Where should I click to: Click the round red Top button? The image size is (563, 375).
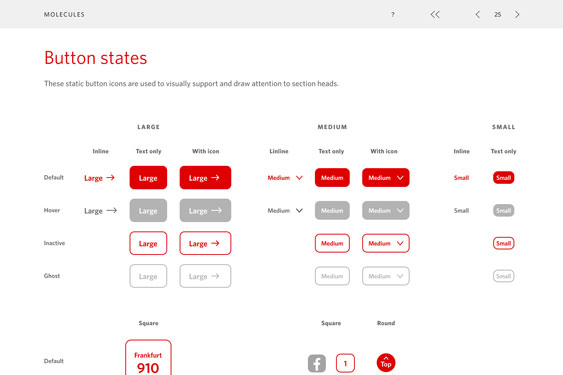386,363
